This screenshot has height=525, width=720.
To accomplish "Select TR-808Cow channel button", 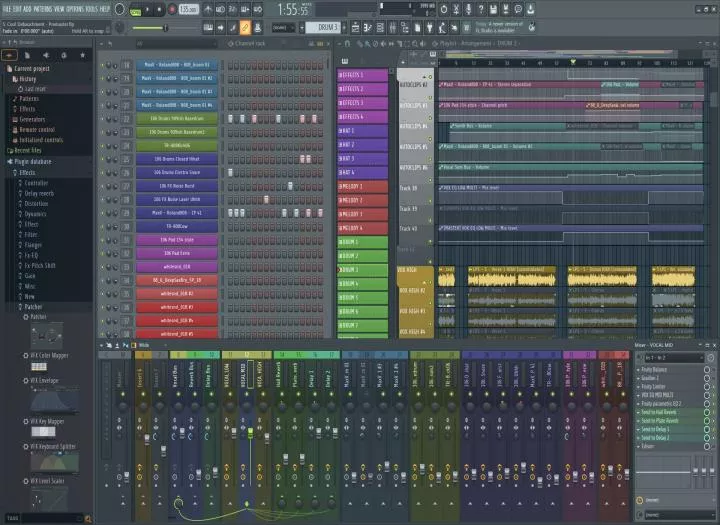I will click(x=177, y=226).
